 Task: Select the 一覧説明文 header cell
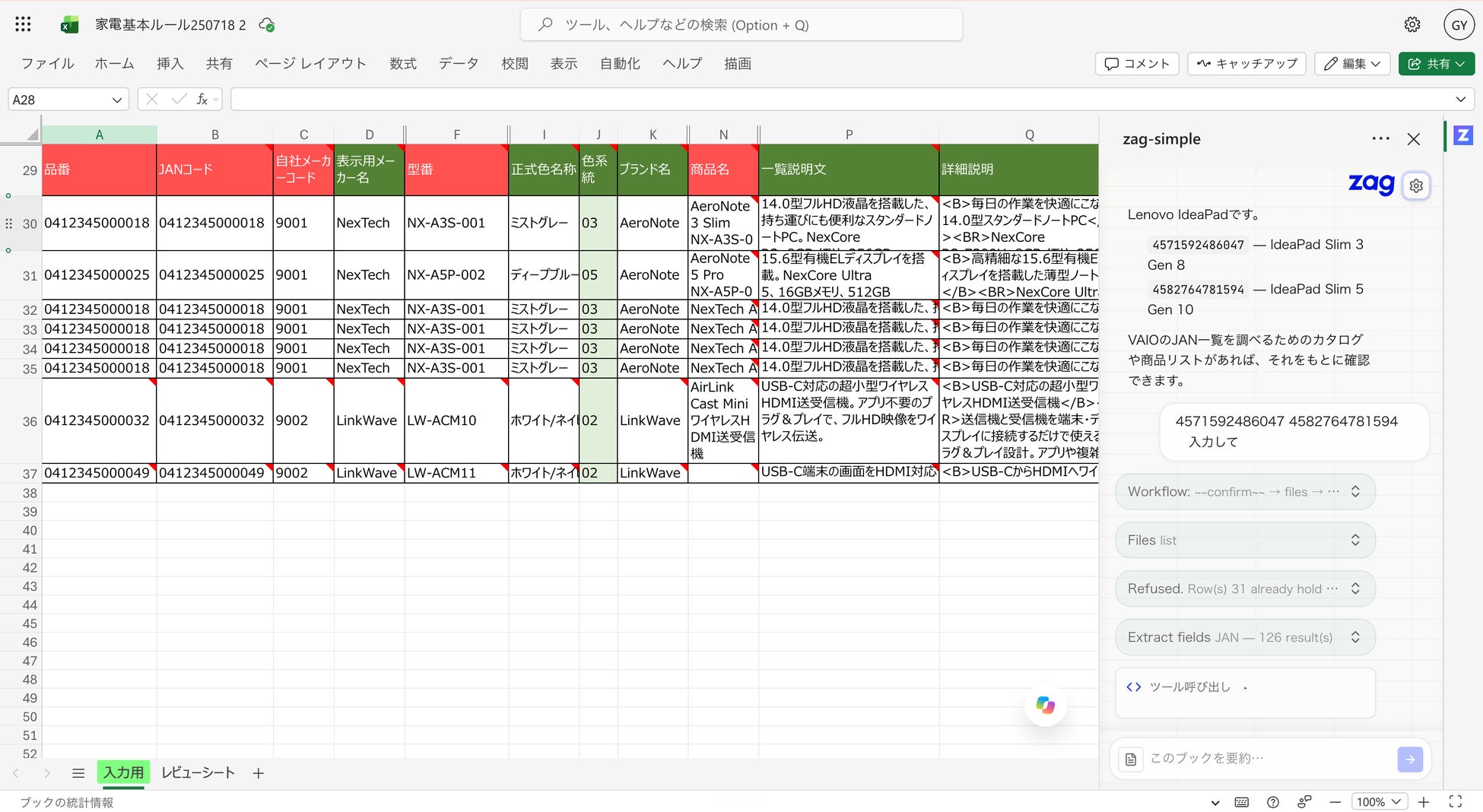pos(849,170)
